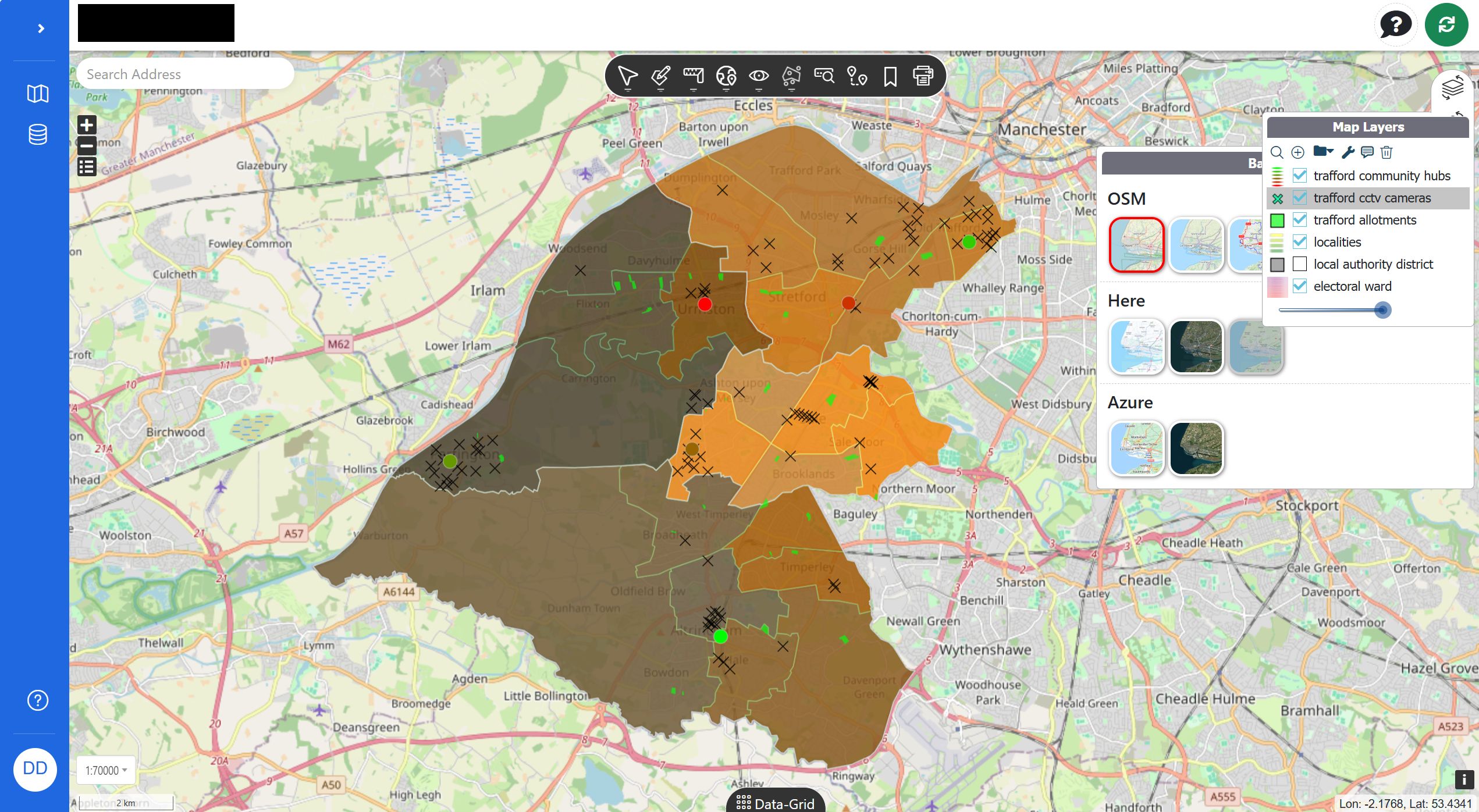Open the map scale 1:70000 dropdown
The image size is (1479, 812).
[106, 770]
